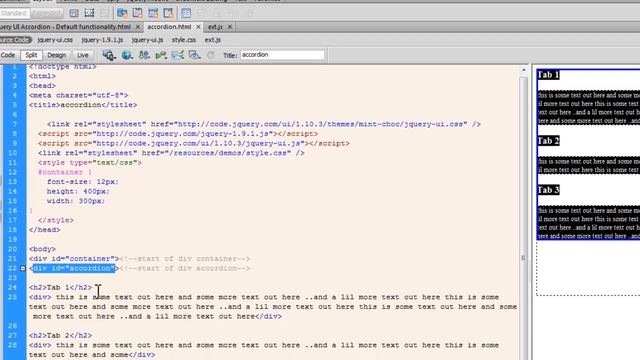Viewport: 640px width, 360px height.
Task: Click the jquery-ui.js script src line
Action: tap(193, 143)
